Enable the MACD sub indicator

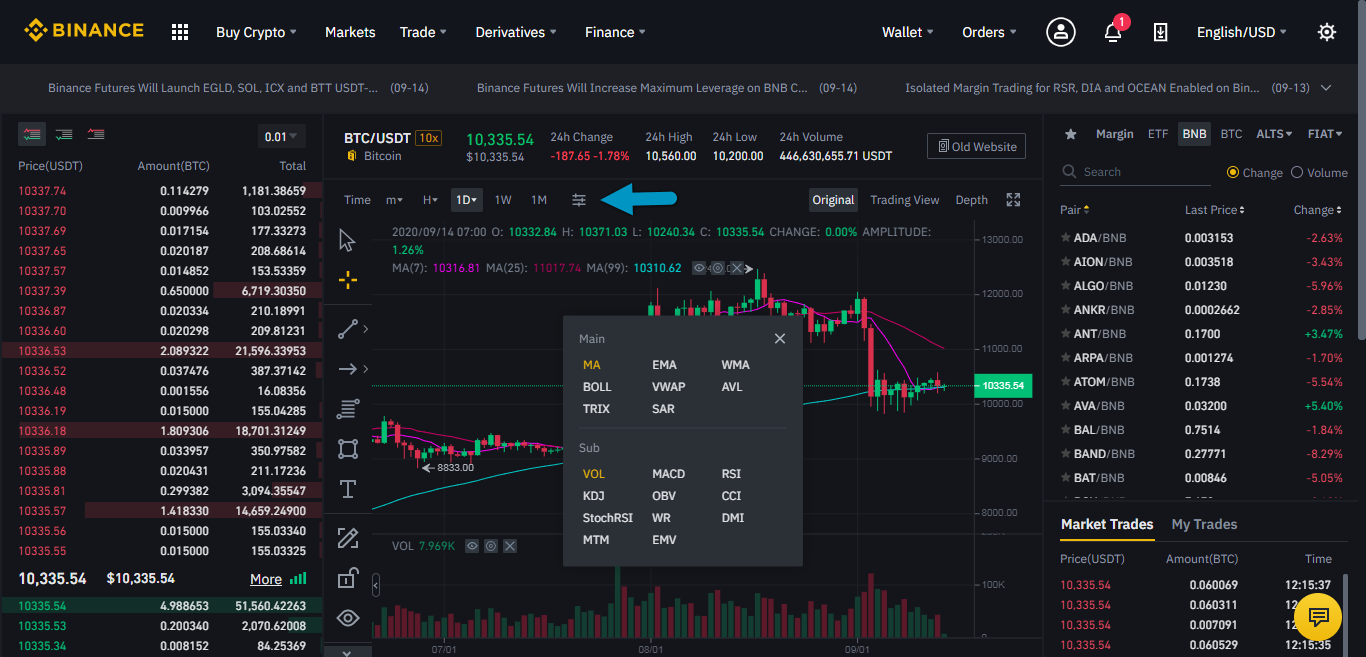(x=668, y=474)
